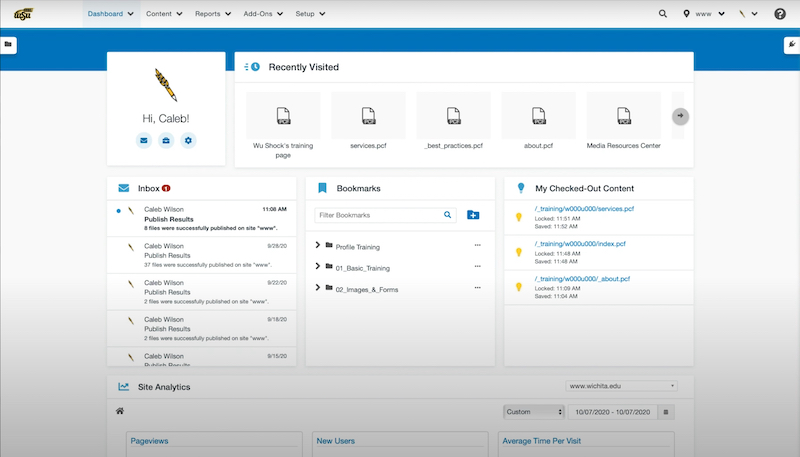
Task: Open the Setup menu
Action: [x=310, y=14]
